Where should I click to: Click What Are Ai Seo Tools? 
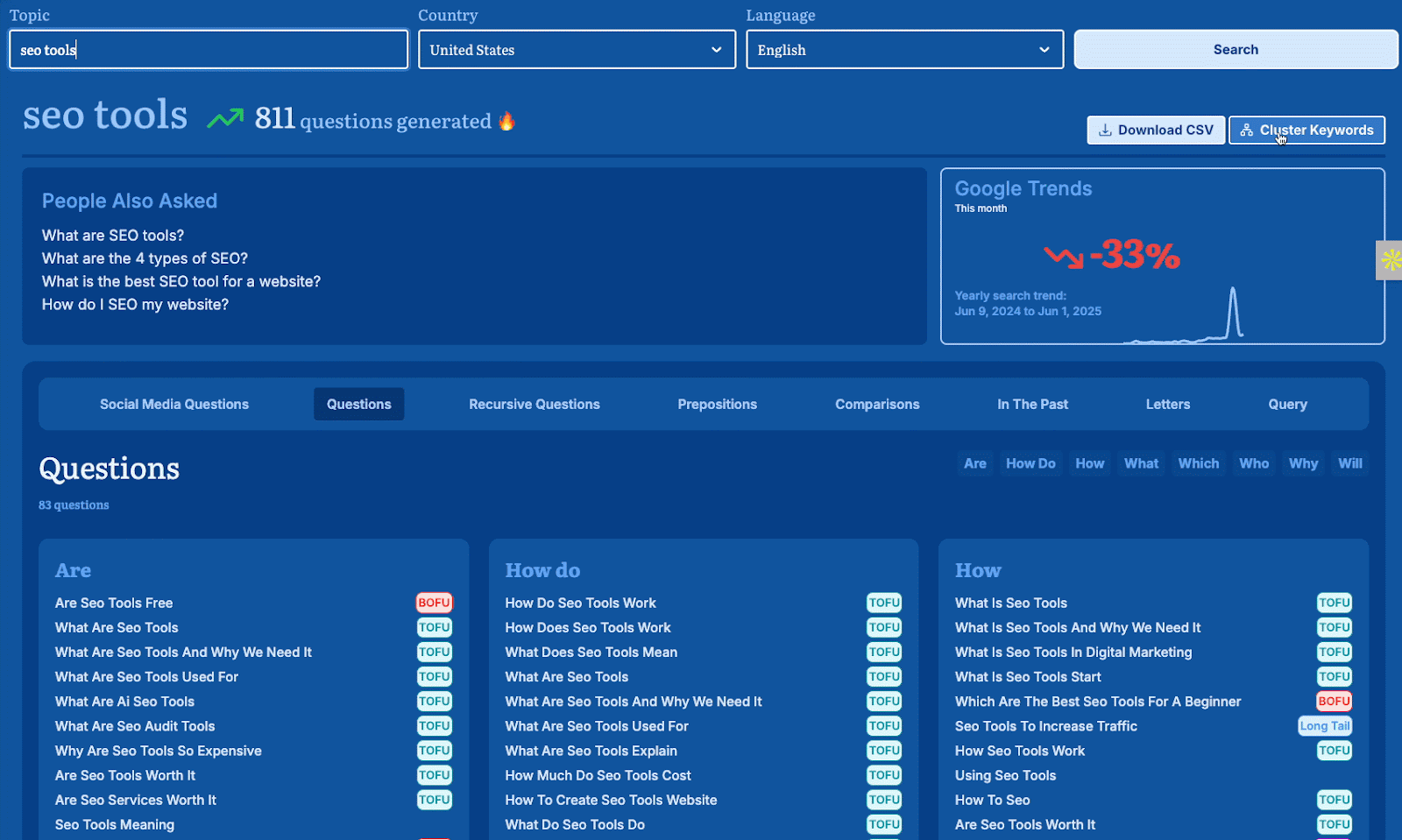click(124, 702)
